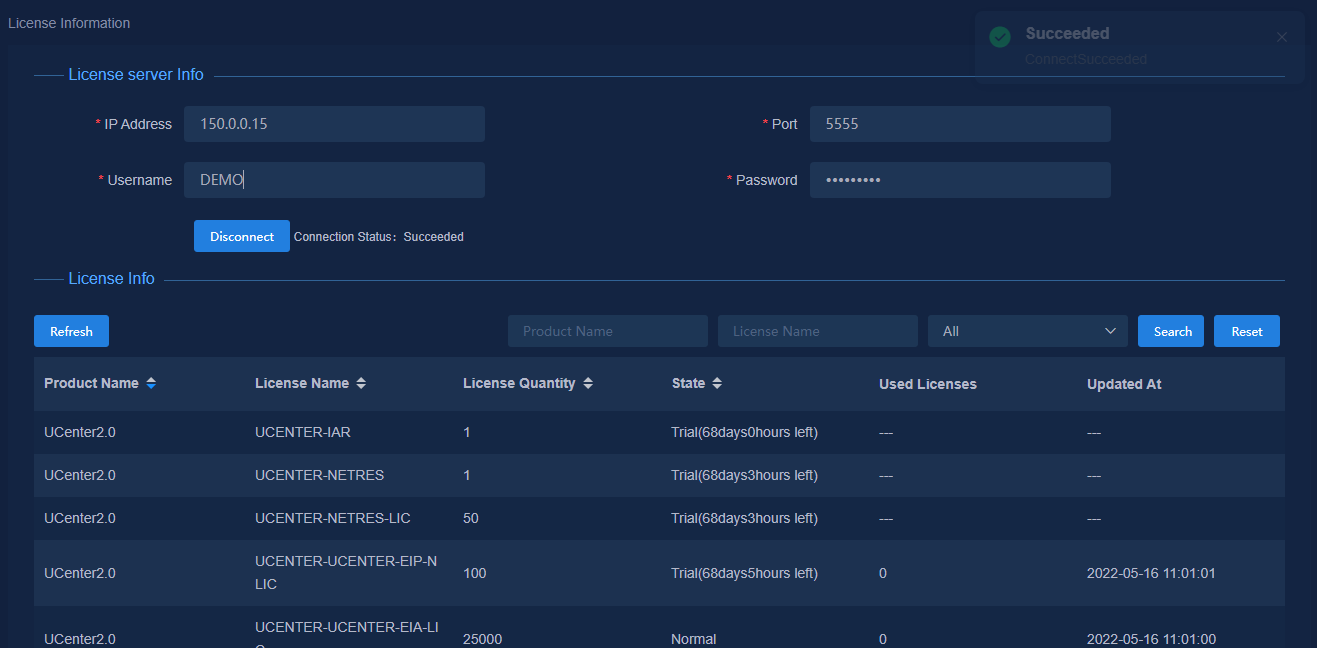Focus the IP Address input field
Image resolution: width=1317 pixels, height=648 pixels.
(x=335, y=124)
